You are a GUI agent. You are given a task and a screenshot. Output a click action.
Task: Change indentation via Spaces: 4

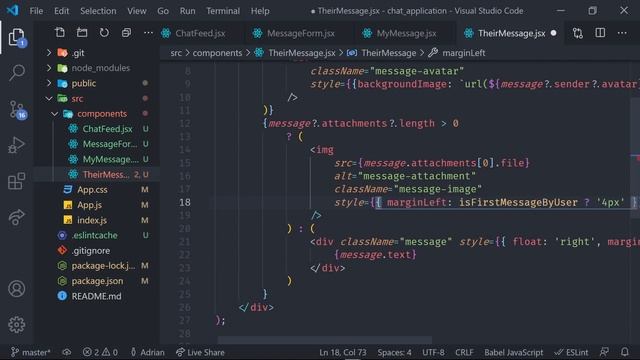(394, 352)
